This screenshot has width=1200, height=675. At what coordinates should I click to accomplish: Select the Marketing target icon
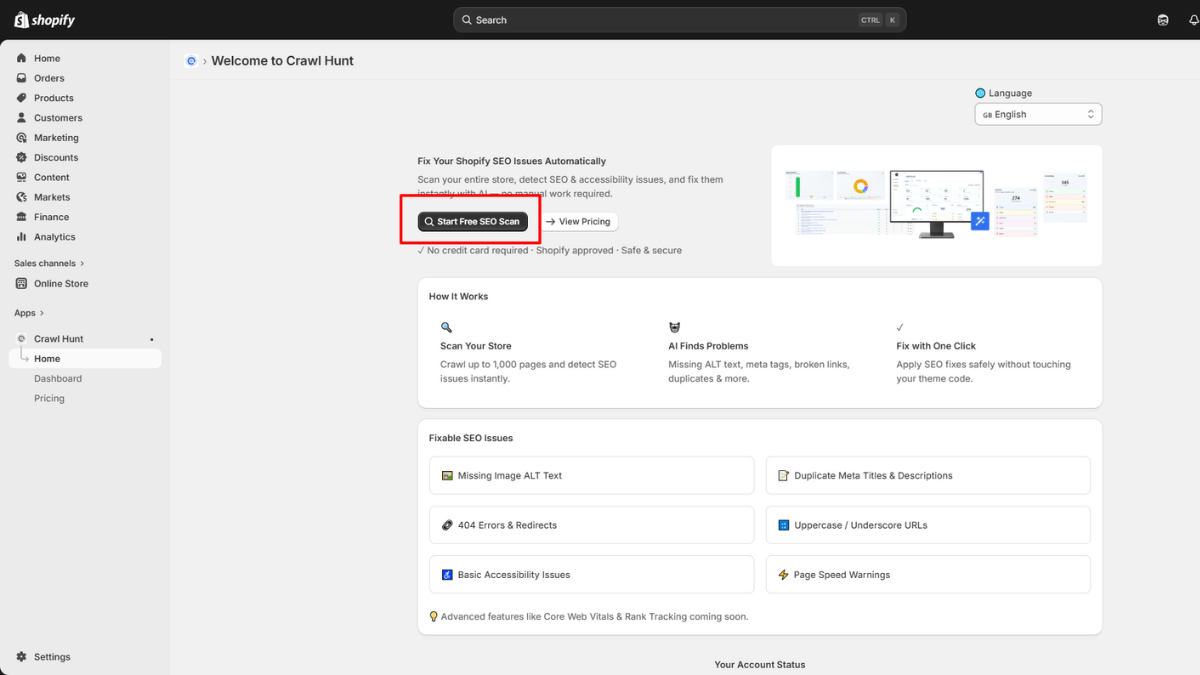(21, 138)
